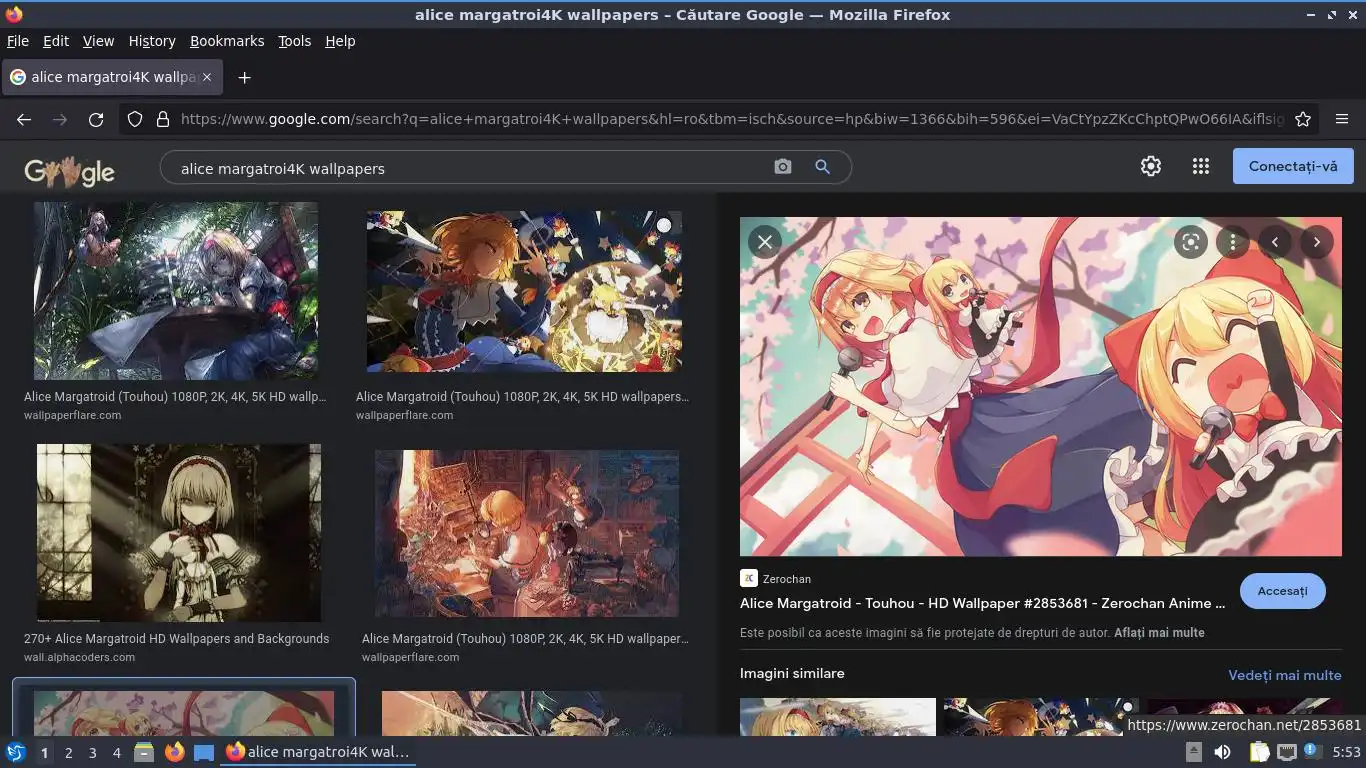The width and height of the screenshot is (1366, 768).
Task: Click the Accesați visit button
Action: 1283,591
